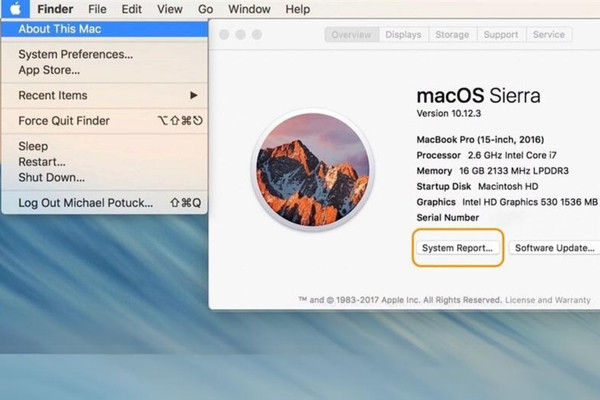The width and height of the screenshot is (600, 400).
Task: Click the Recent Items menu entry
Action: click(104, 95)
